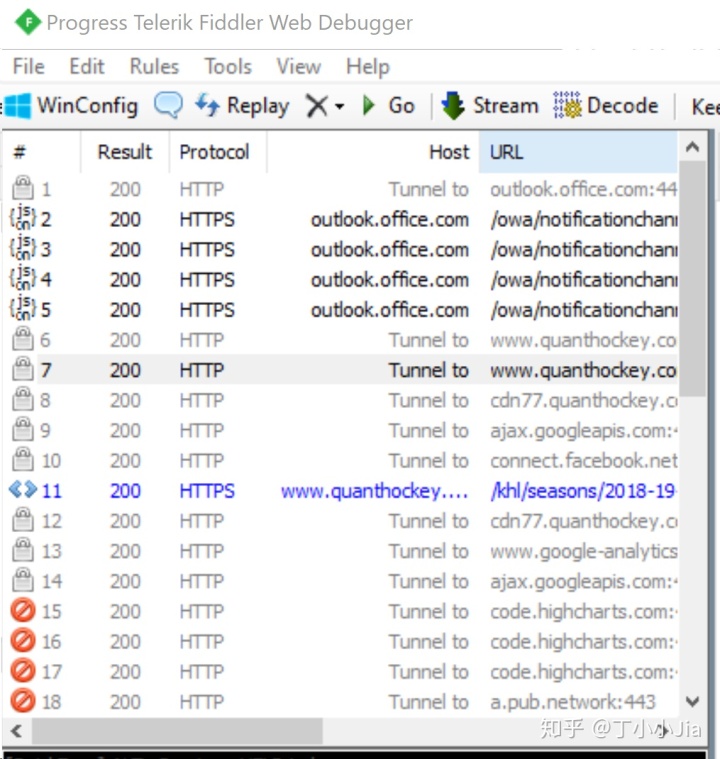Screen dimensions: 720x759
Task: Sort by the Result column header
Action: [x=125, y=152]
